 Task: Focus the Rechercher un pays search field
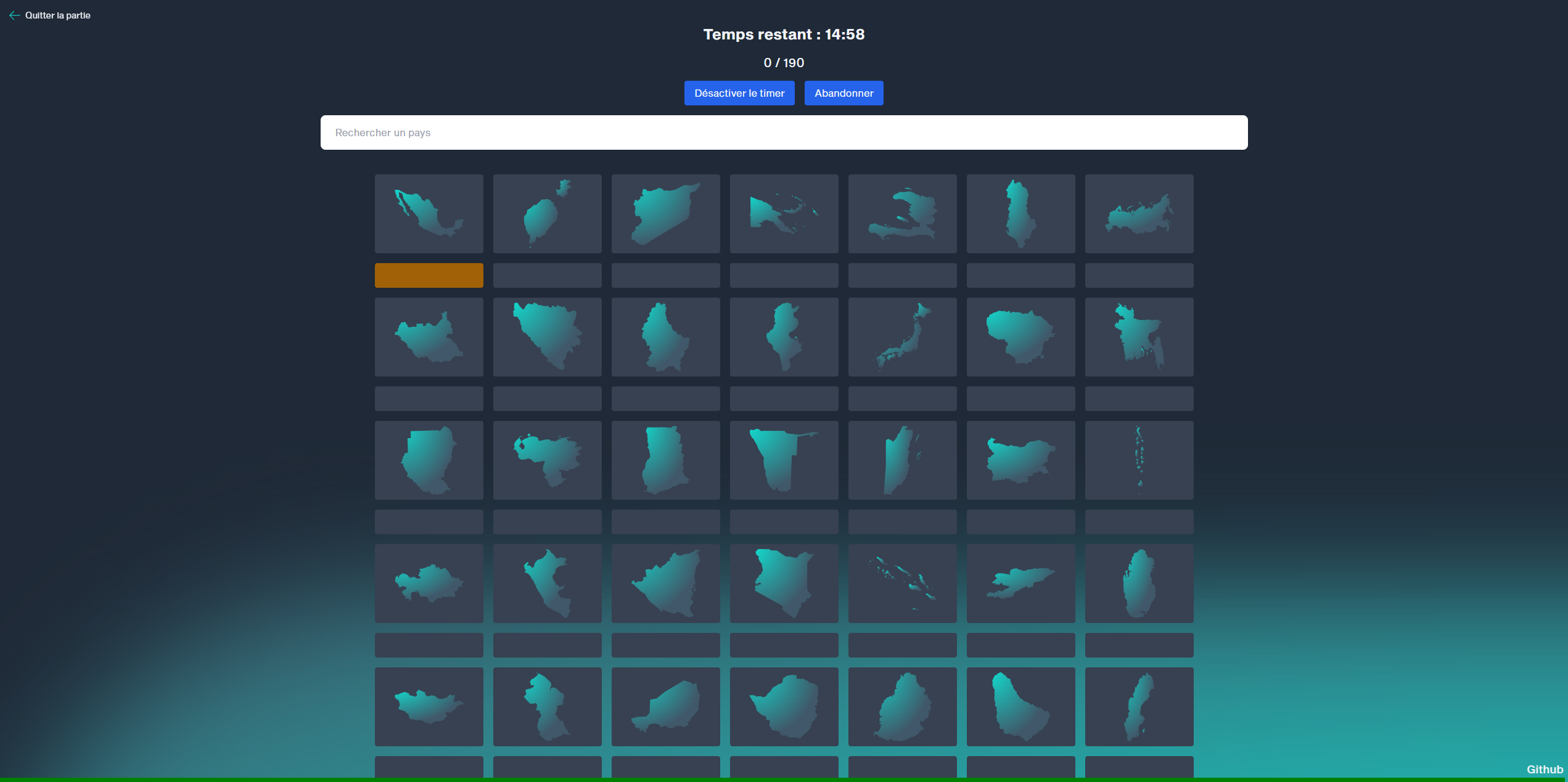click(x=784, y=132)
